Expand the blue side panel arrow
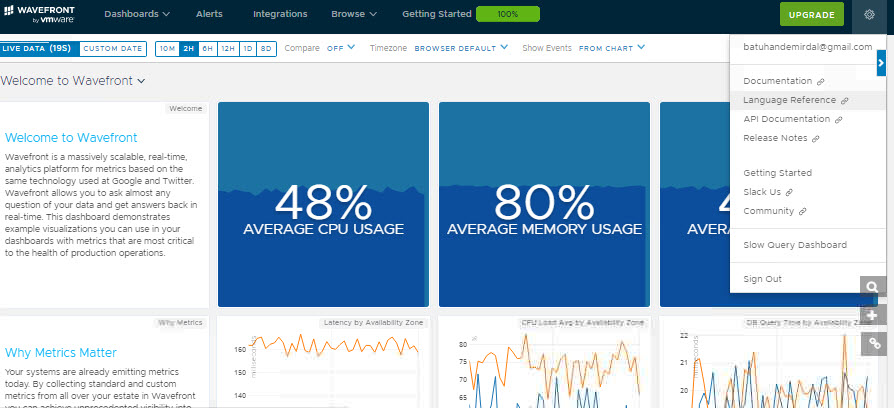The height and width of the screenshot is (408, 894). tap(881, 63)
